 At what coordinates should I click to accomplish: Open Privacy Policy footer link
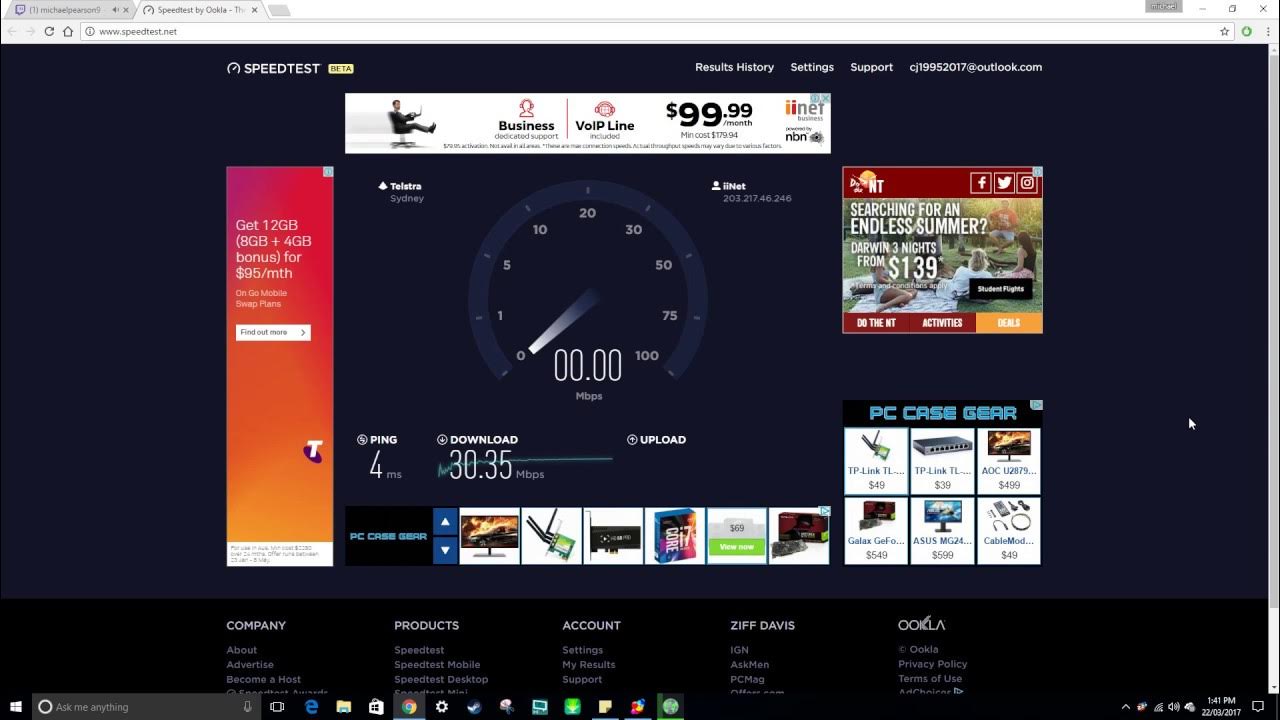pos(933,664)
